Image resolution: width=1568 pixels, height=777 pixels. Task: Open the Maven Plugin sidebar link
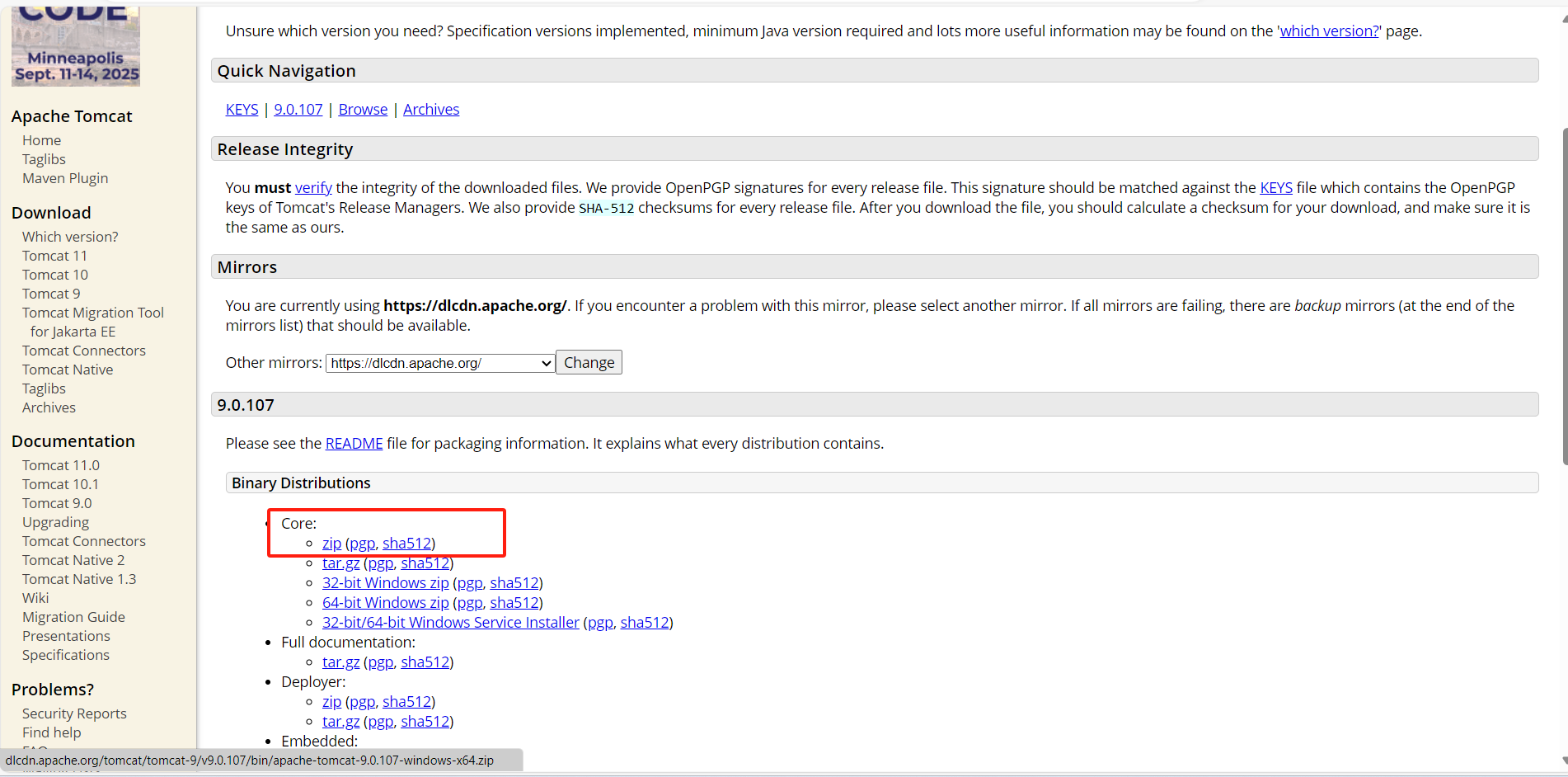65,178
